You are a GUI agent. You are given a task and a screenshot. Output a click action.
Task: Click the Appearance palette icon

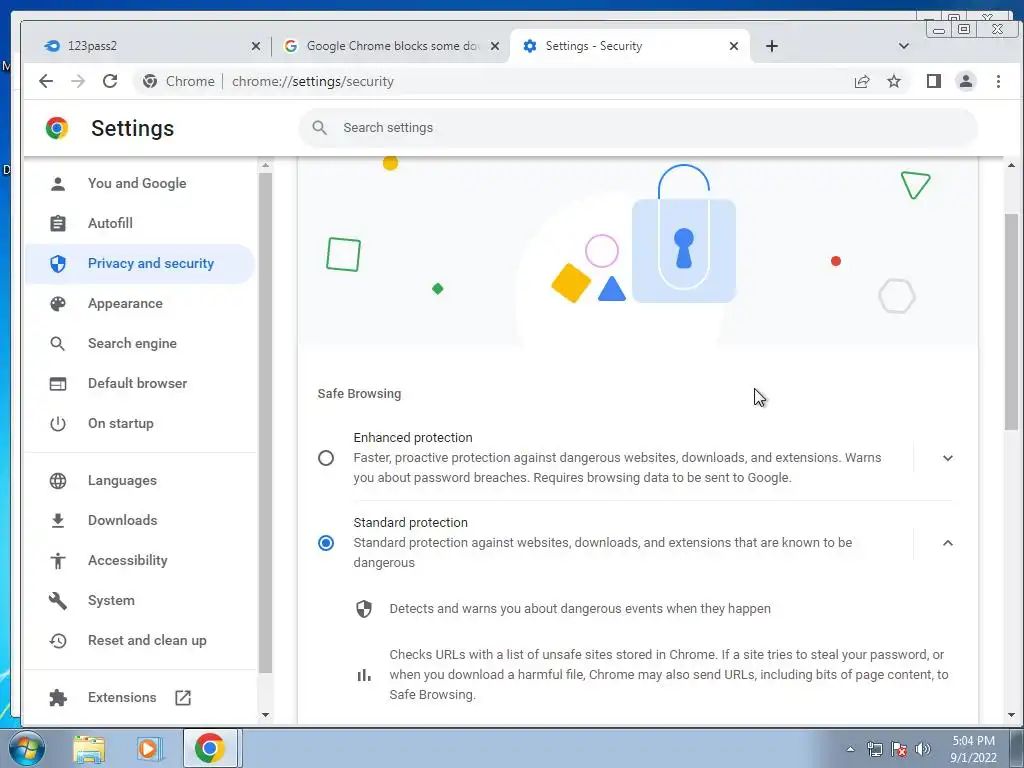pos(58,304)
